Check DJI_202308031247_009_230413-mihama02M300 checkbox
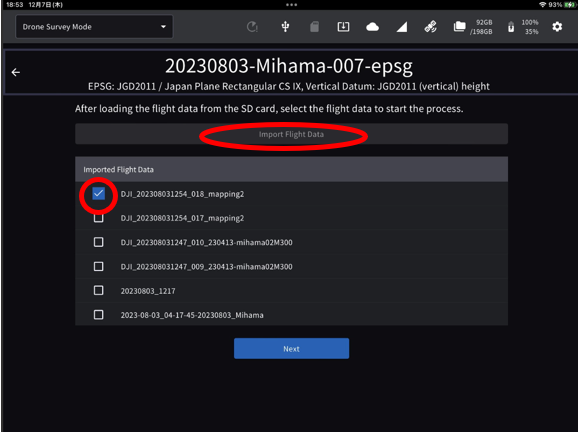Viewport: 578px width, 432px height. pyautogui.click(x=98, y=266)
